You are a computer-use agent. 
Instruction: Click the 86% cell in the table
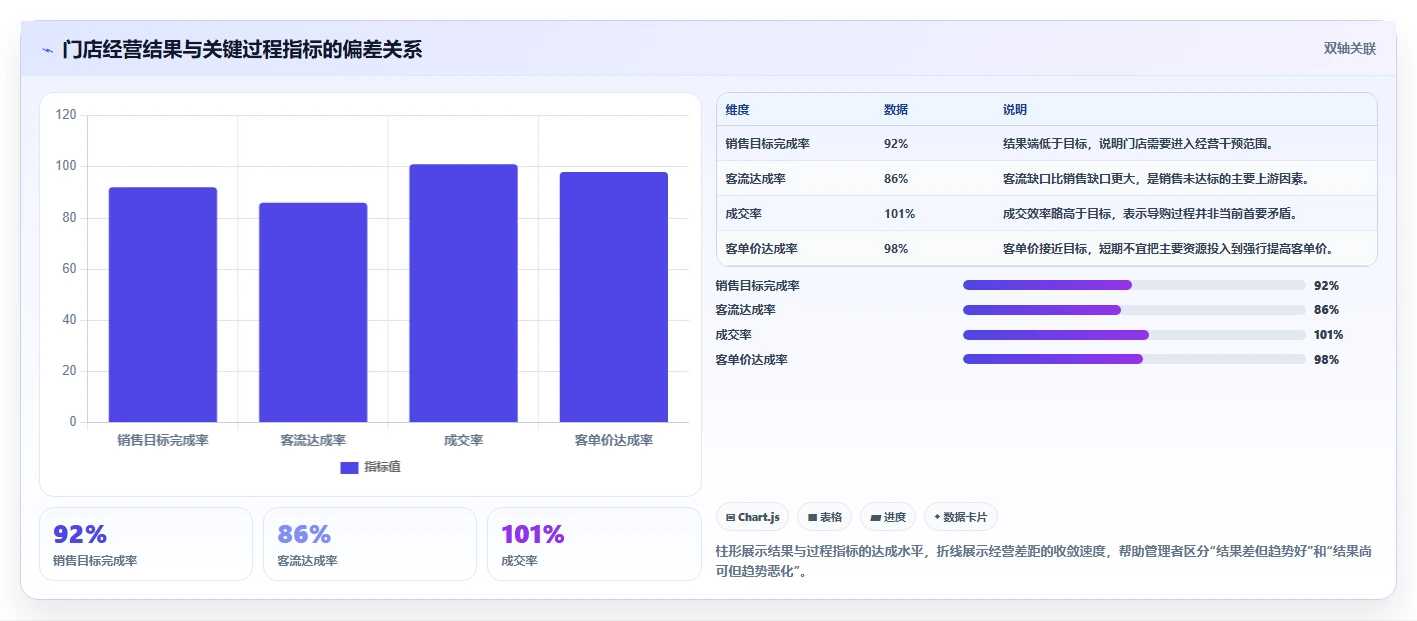896,178
